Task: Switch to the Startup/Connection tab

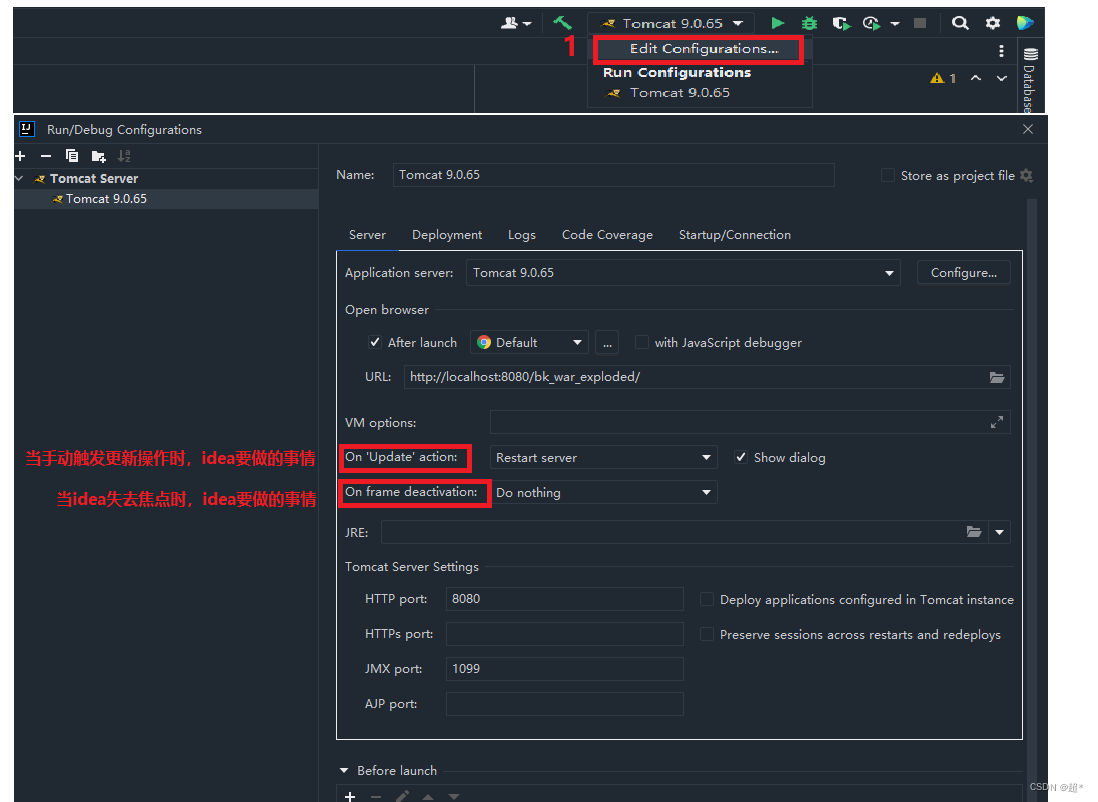Action: click(735, 235)
